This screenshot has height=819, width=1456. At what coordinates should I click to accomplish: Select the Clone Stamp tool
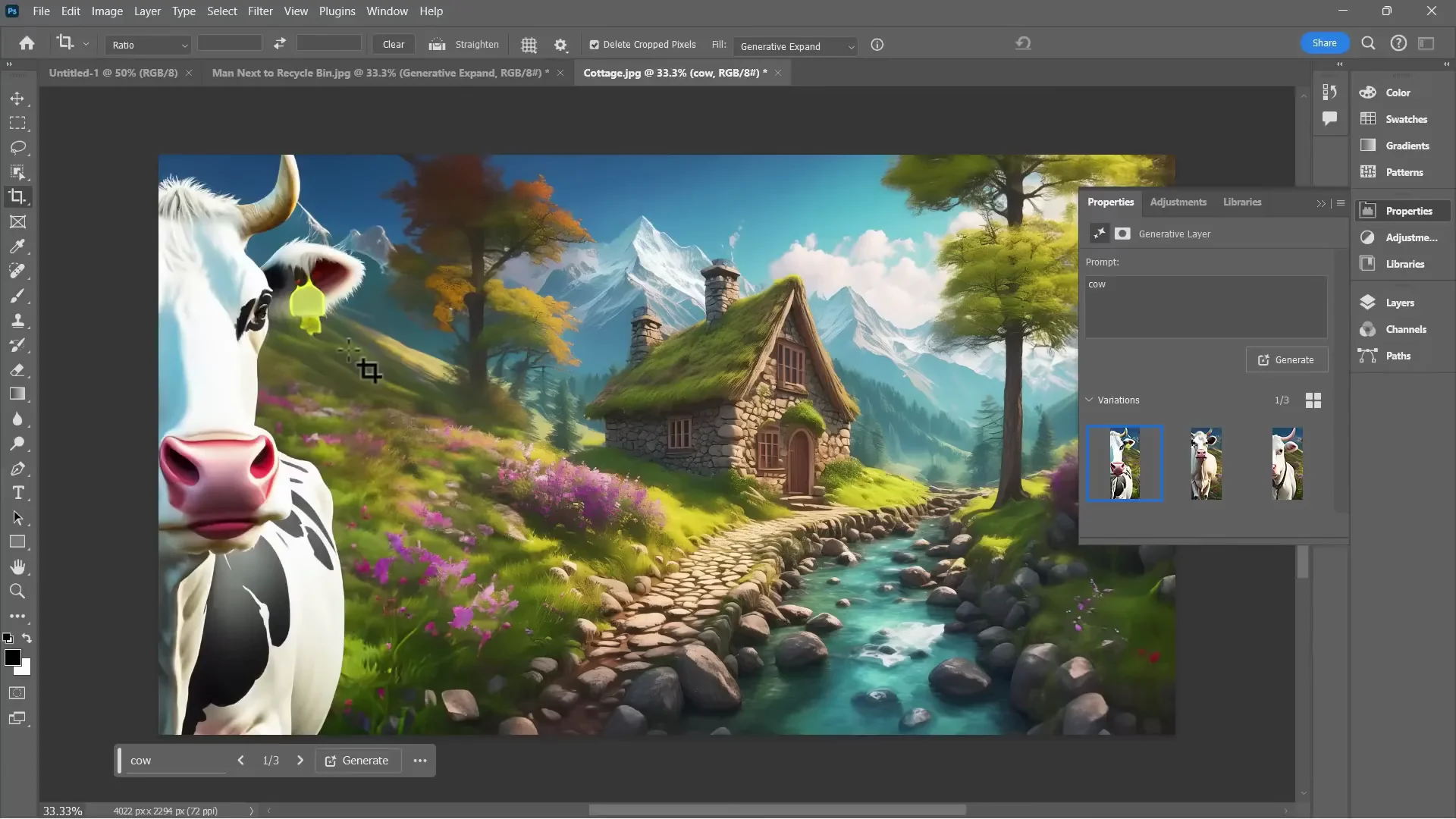point(18,320)
